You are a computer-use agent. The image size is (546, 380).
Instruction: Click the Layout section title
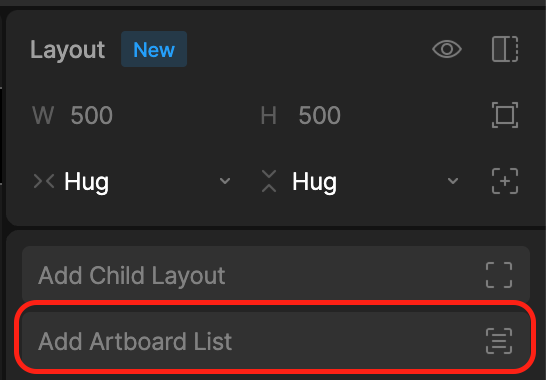(68, 50)
